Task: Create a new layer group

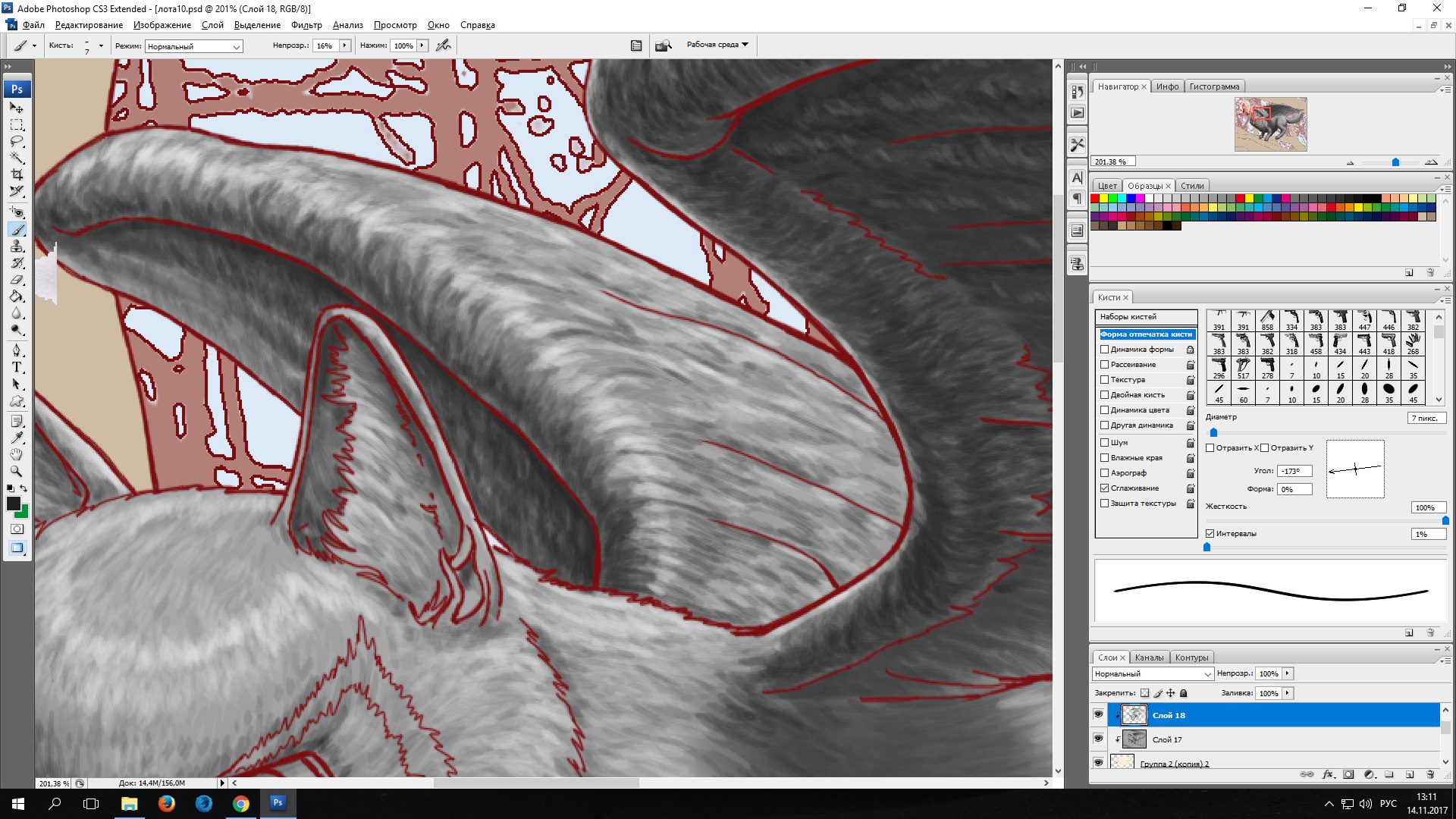Action: click(1389, 774)
